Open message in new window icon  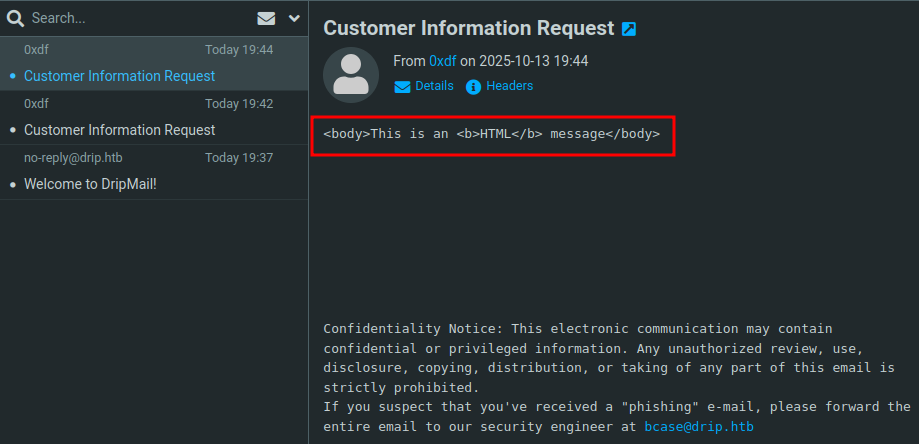[629, 29]
